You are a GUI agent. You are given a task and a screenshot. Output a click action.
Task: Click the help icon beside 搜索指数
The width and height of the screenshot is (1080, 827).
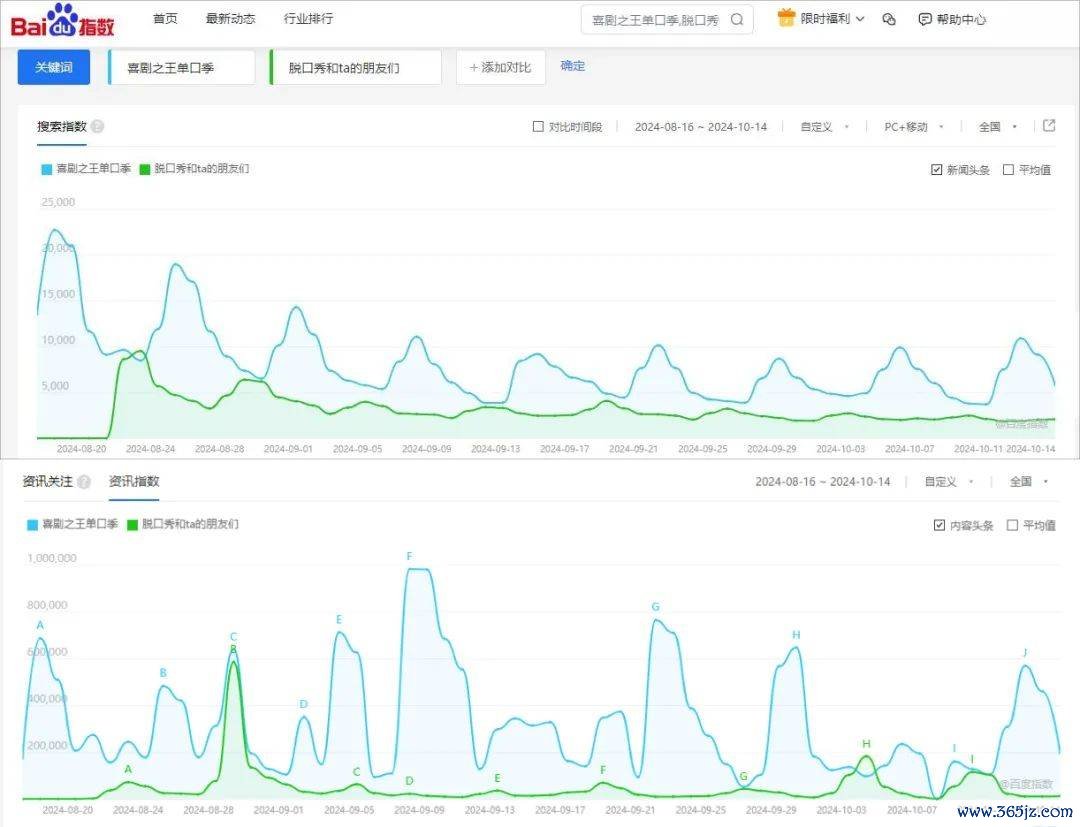coord(98,127)
